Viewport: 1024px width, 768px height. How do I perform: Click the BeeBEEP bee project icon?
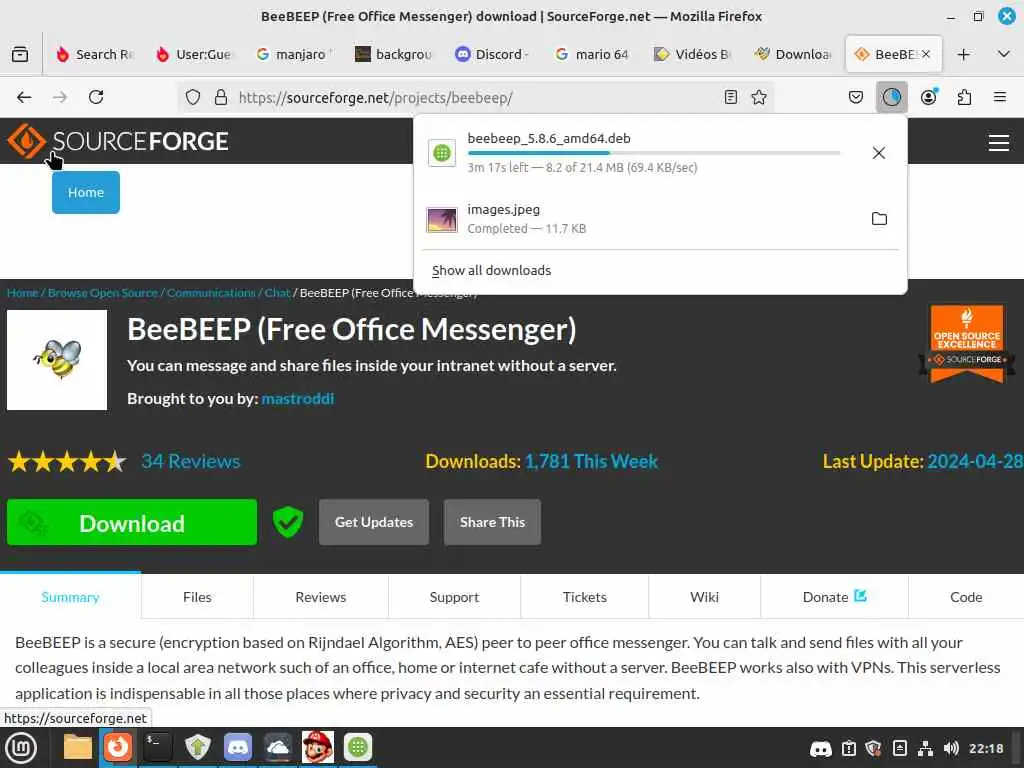pyautogui.click(x=57, y=360)
